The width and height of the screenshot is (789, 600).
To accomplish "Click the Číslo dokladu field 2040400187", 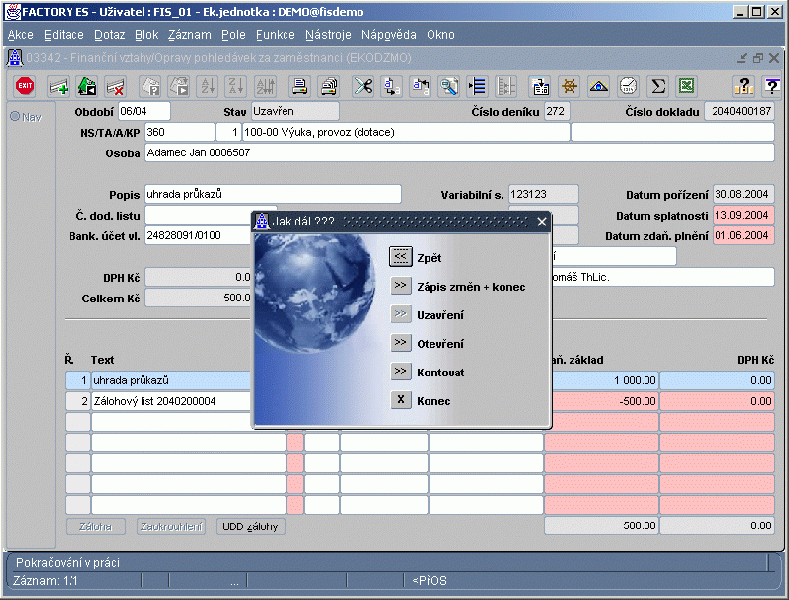I will click(x=740, y=111).
